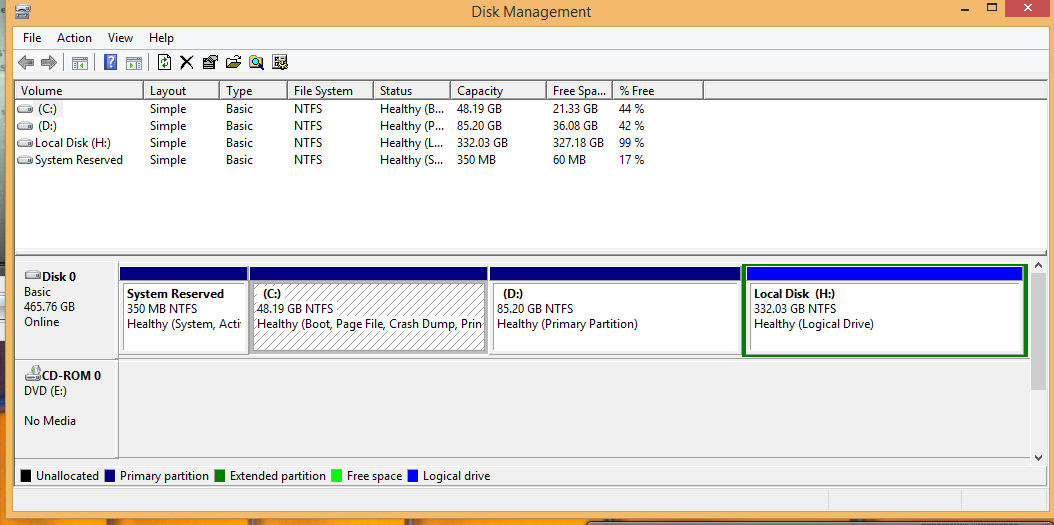Sort by the Capacity column header
1054x525 pixels.
click(498, 91)
